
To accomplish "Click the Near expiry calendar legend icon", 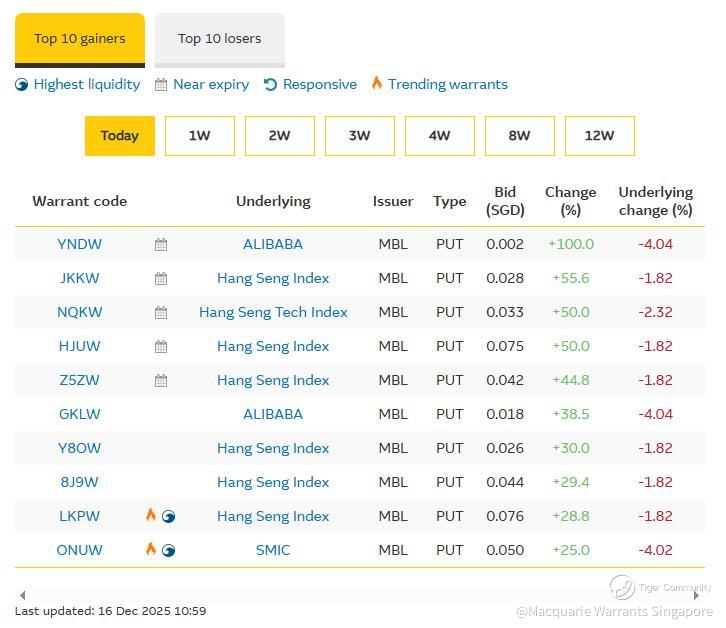I will [x=161, y=85].
